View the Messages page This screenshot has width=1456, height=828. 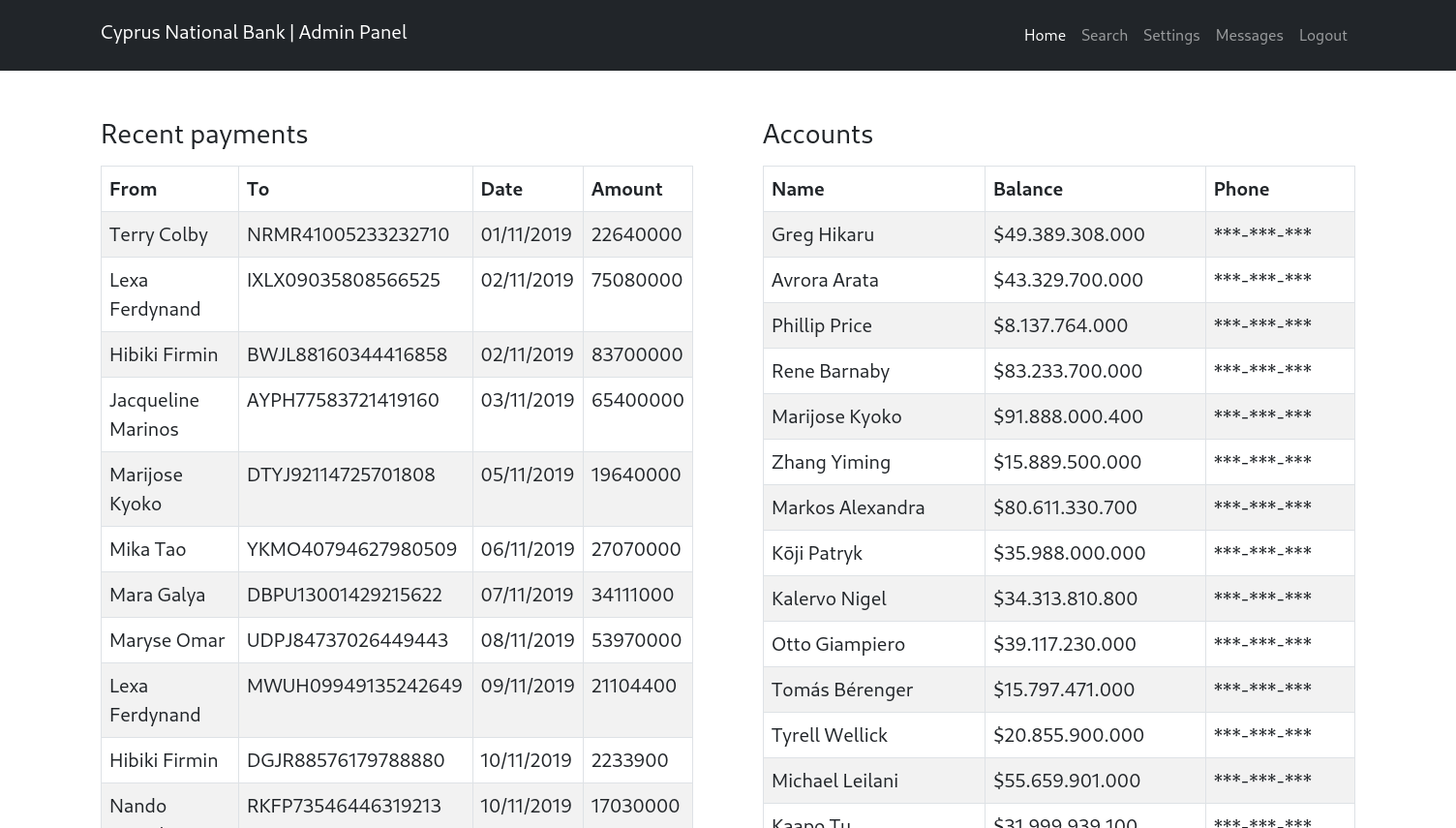pyautogui.click(x=1249, y=35)
